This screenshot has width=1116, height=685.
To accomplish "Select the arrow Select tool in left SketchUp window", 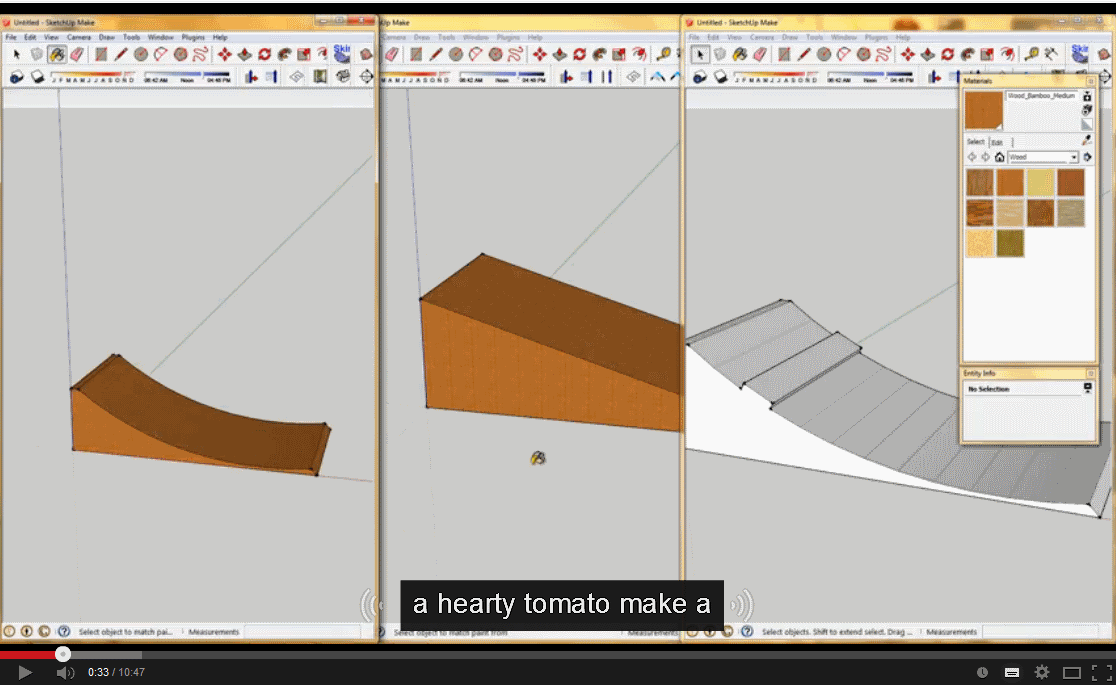I will point(17,54).
